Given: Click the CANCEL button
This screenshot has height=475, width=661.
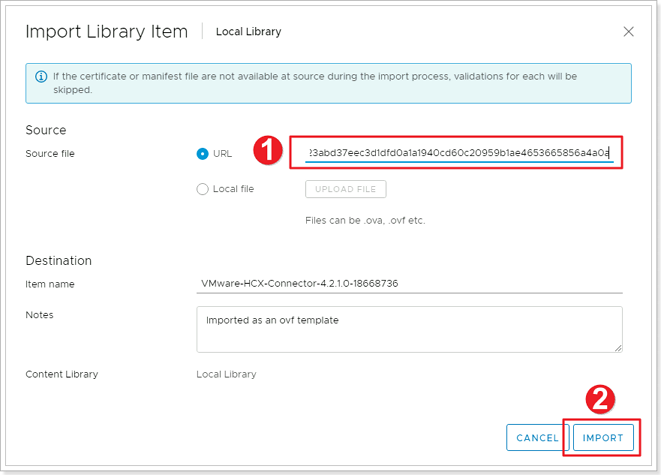Looking at the screenshot, I should tap(537, 438).
